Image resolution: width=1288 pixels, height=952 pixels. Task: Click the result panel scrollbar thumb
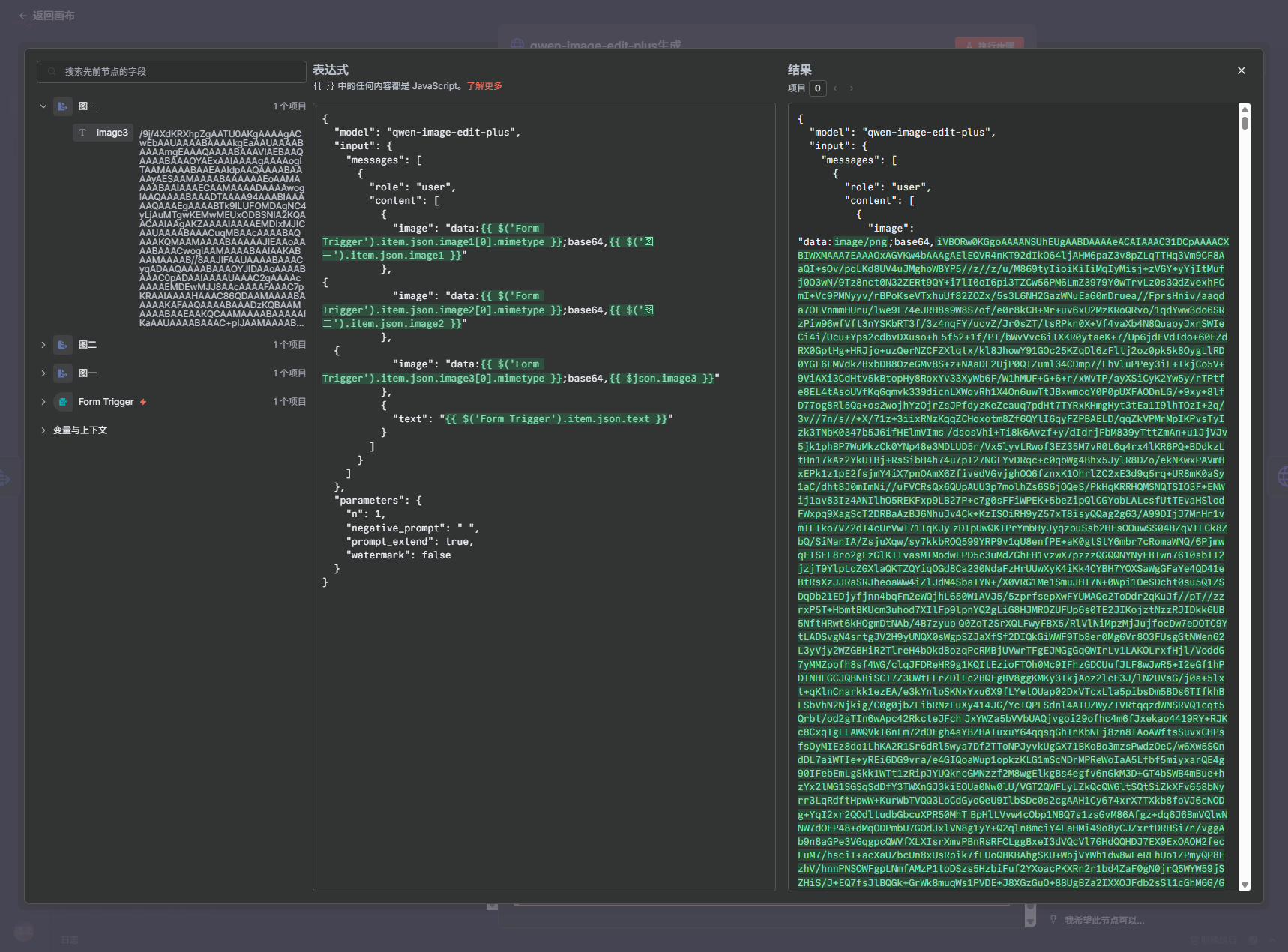click(1245, 122)
